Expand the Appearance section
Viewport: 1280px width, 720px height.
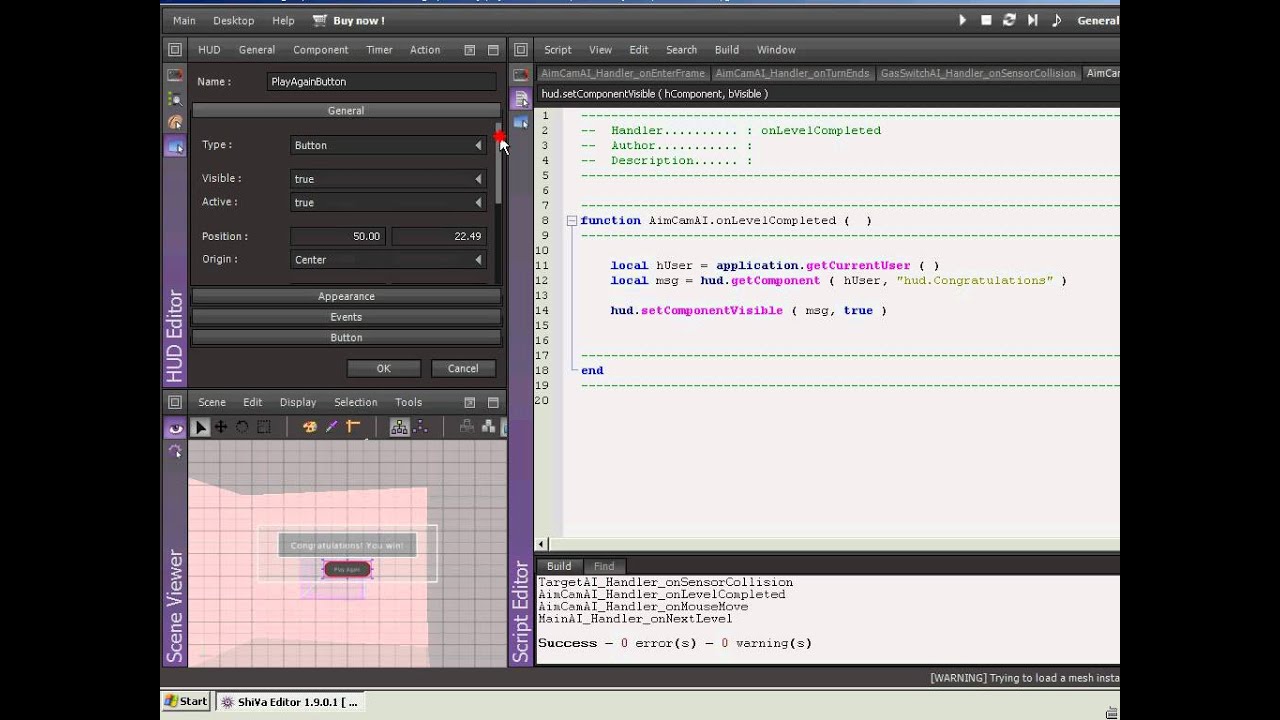346,297
